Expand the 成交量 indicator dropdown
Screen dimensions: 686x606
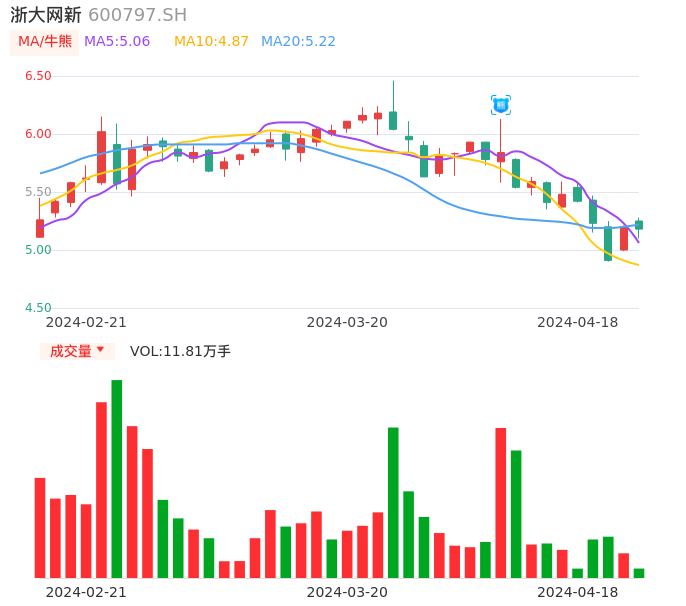(x=77, y=351)
